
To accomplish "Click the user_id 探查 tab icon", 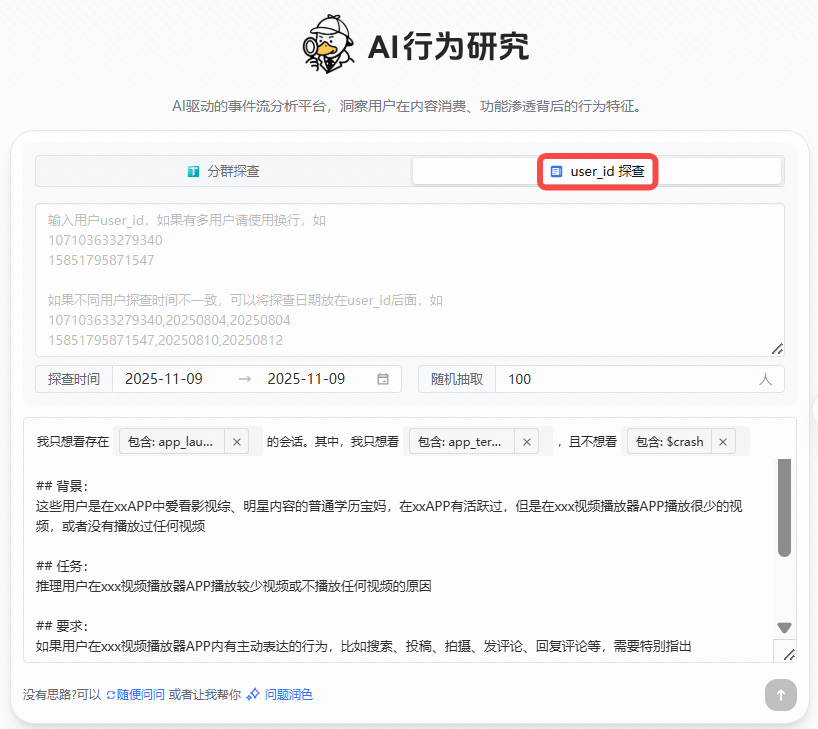I will [557, 171].
